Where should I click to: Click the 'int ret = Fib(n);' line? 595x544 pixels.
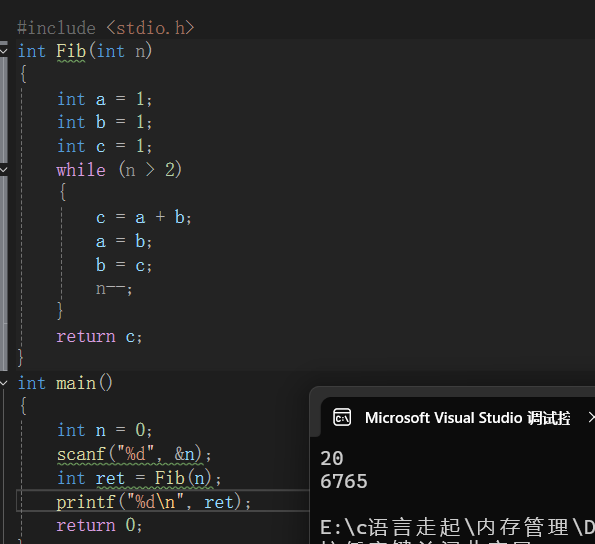[x=139, y=478]
